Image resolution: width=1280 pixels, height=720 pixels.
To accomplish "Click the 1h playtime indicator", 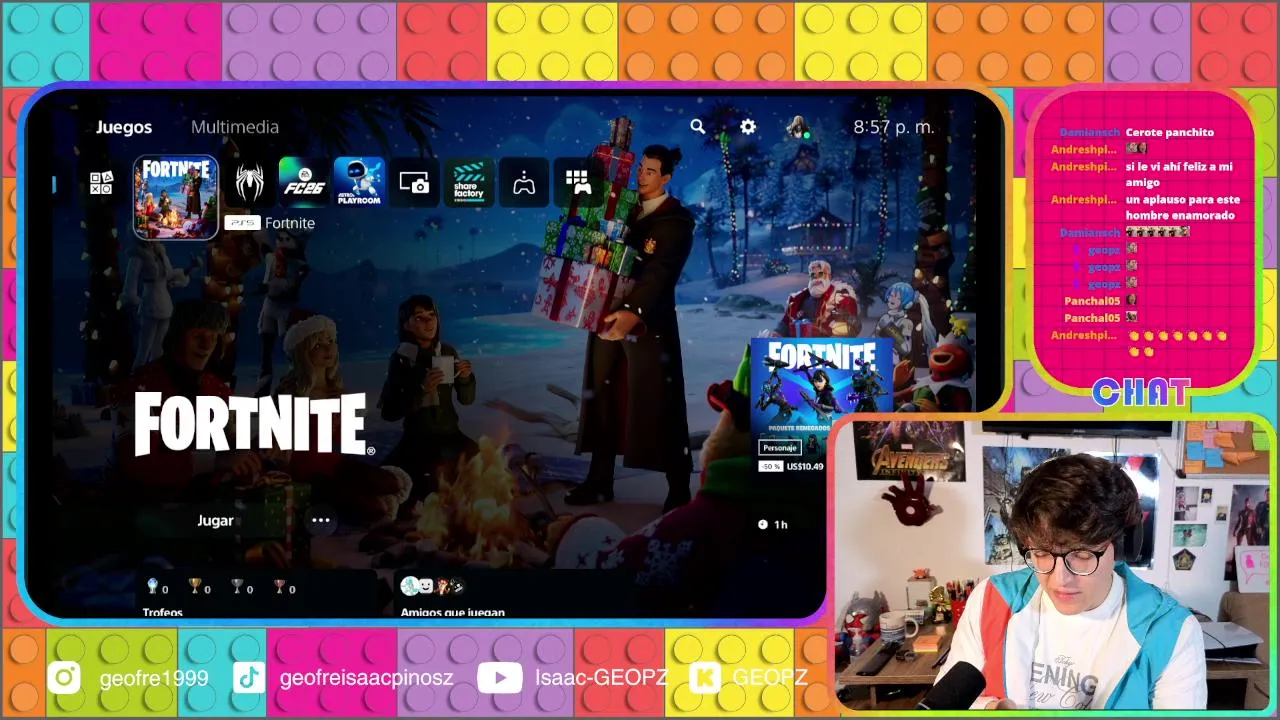I will tap(773, 524).
